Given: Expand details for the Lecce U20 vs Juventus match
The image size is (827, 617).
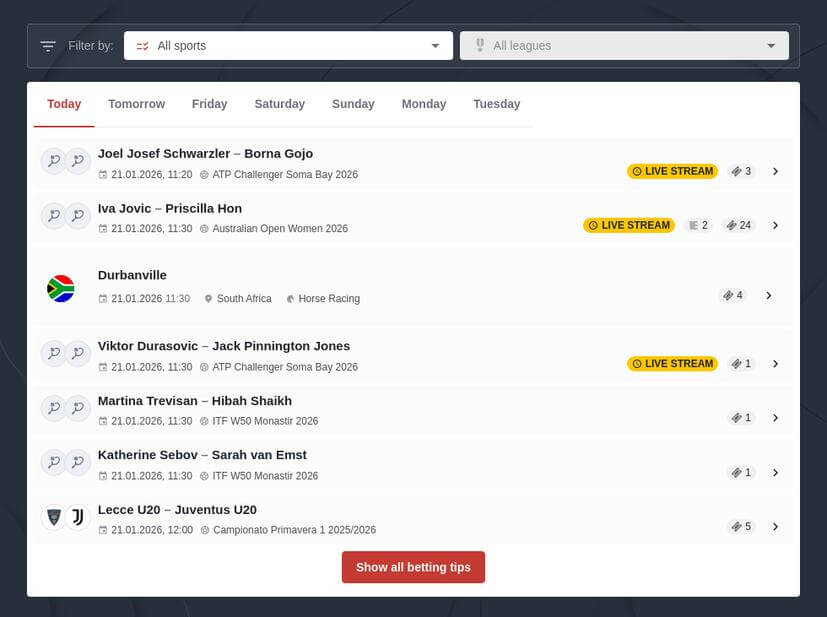Looking at the screenshot, I should (776, 526).
